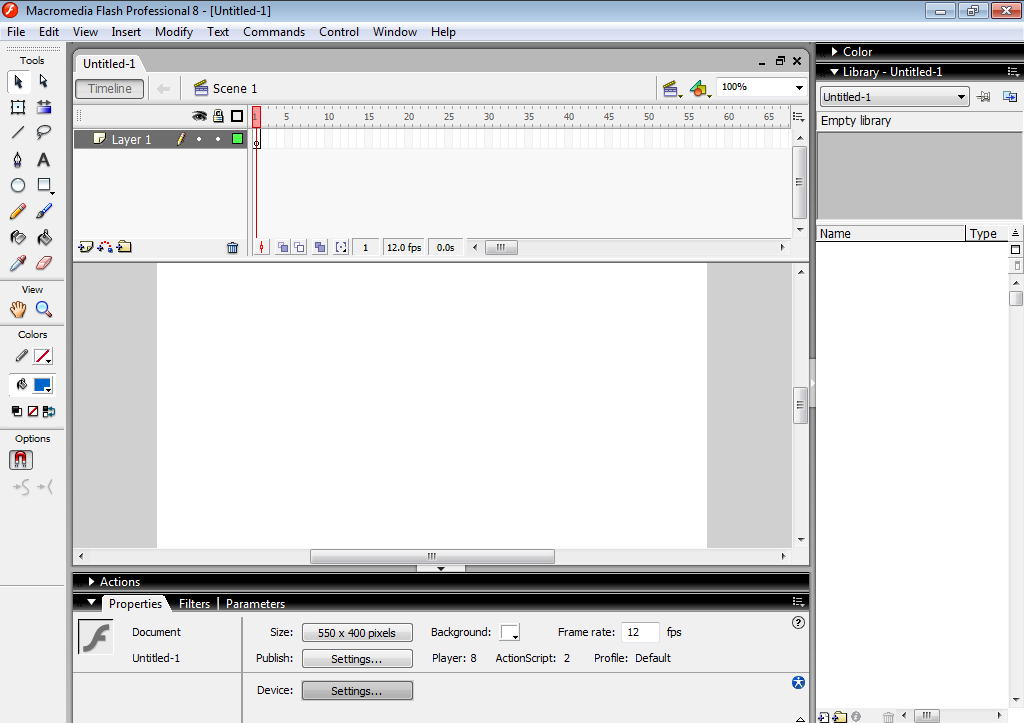This screenshot has height=723, width=1024.
Task: Select the Ink Bottle tool
Action: click(18, 237)
